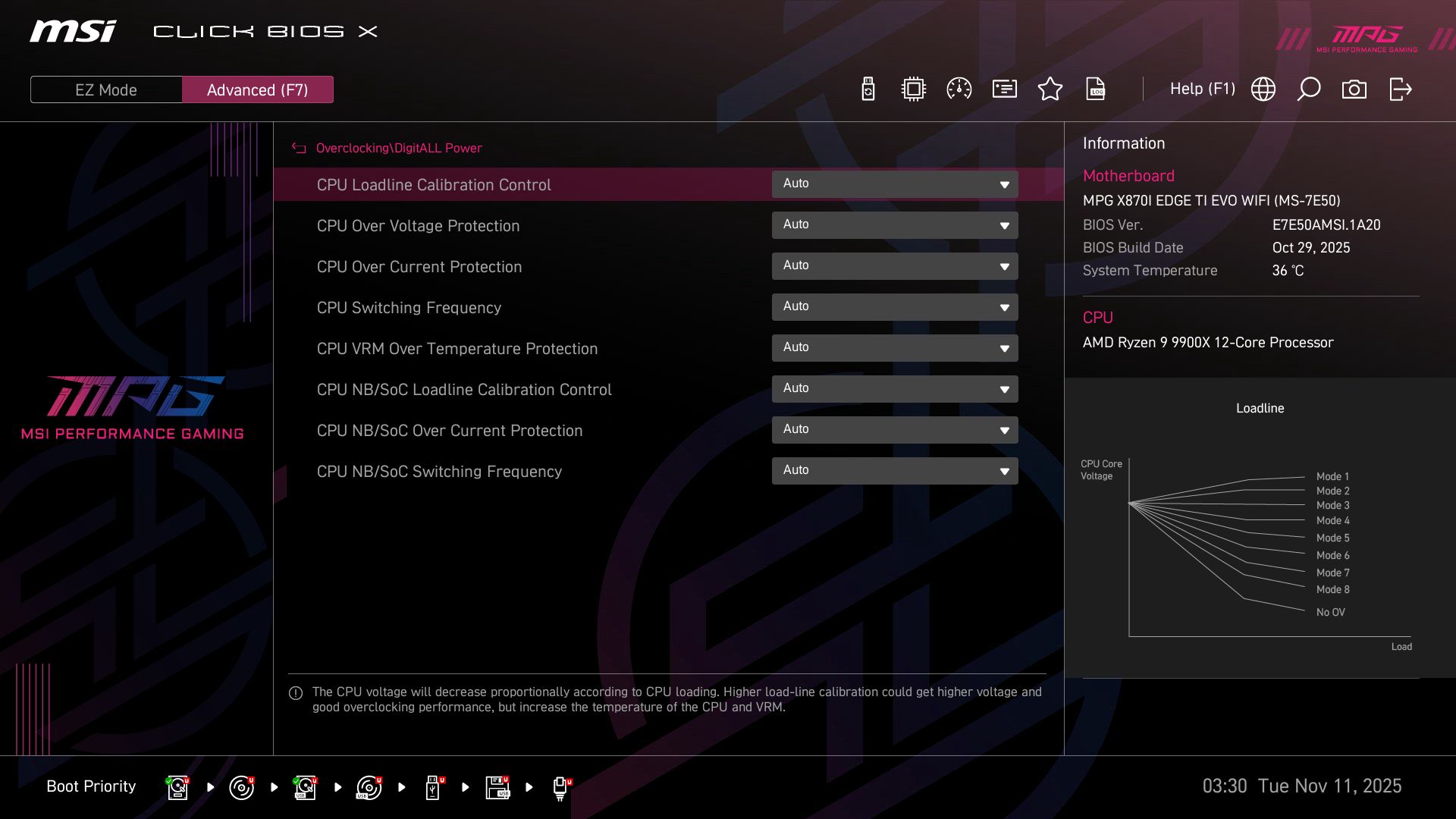Expand the CPU NB/SoC Switching Frequency dropdown
The height and width of the screenshot is (819, 1456).
[x=895, y=470]
